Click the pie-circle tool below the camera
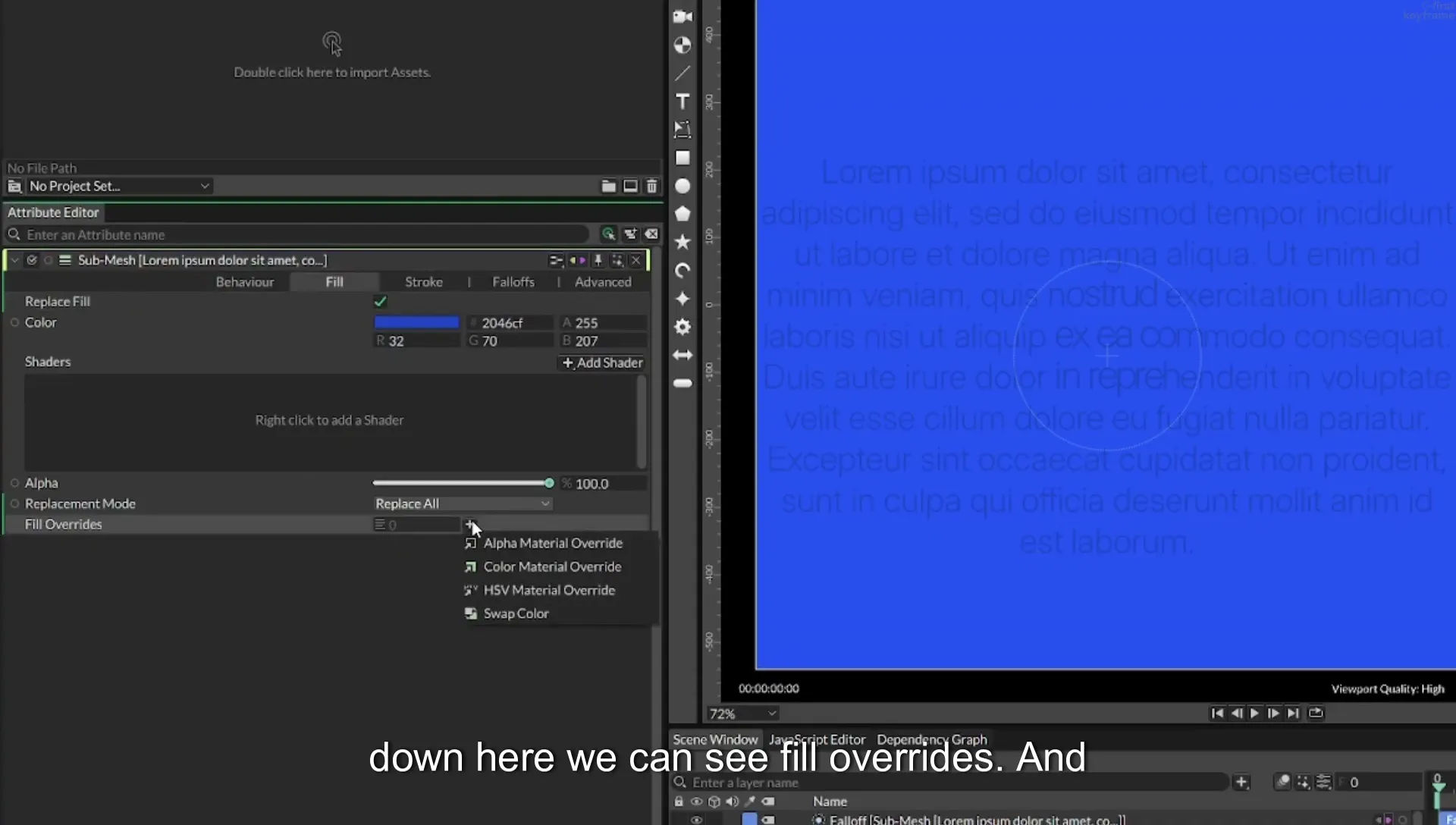 coord(682,45)
